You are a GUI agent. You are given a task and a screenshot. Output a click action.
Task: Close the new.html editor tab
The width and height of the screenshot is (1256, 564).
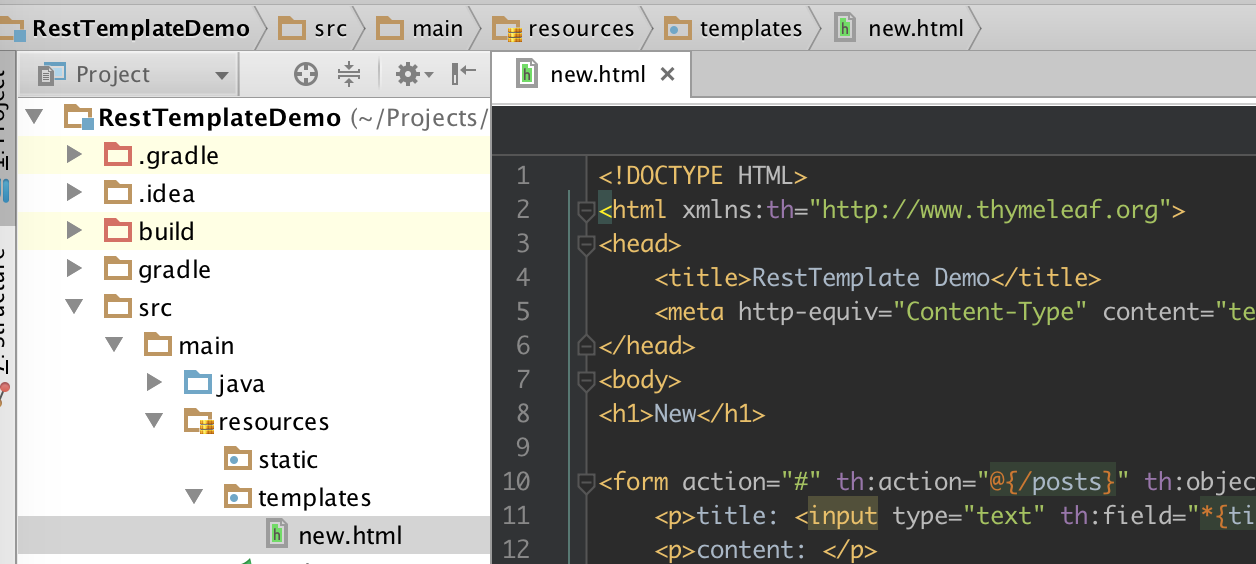[x=668, y=74]
